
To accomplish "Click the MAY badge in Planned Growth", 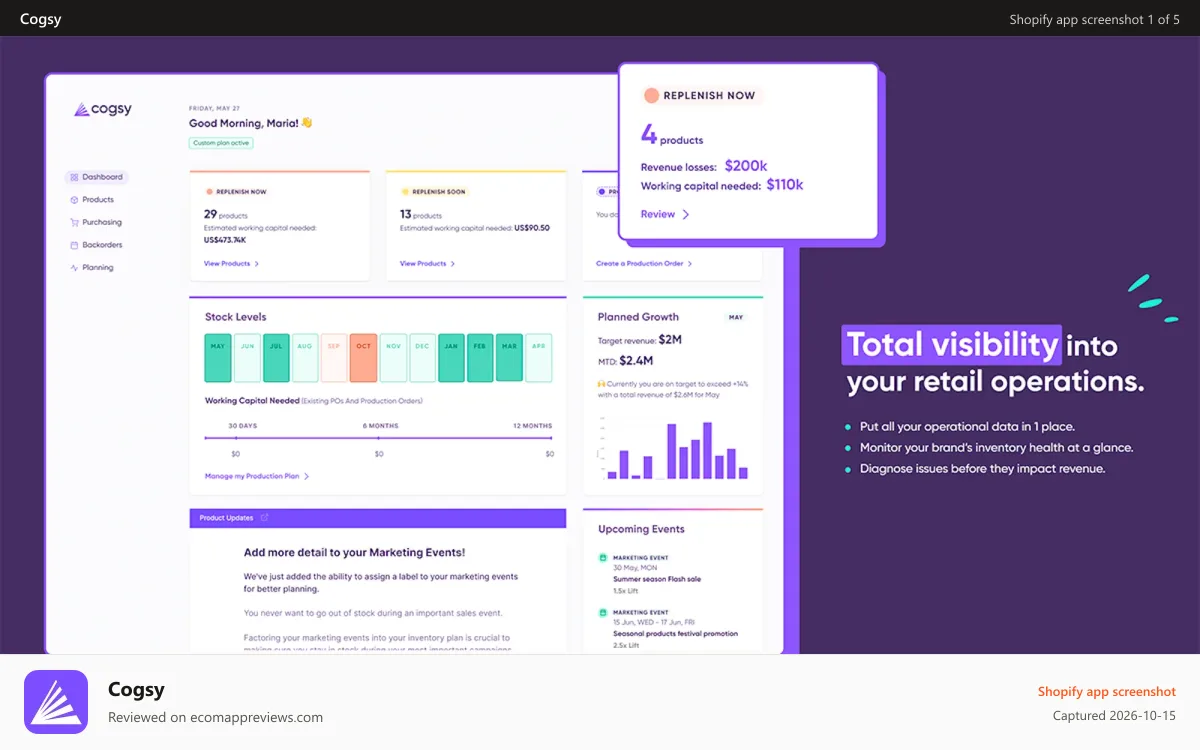I will 736,317.
